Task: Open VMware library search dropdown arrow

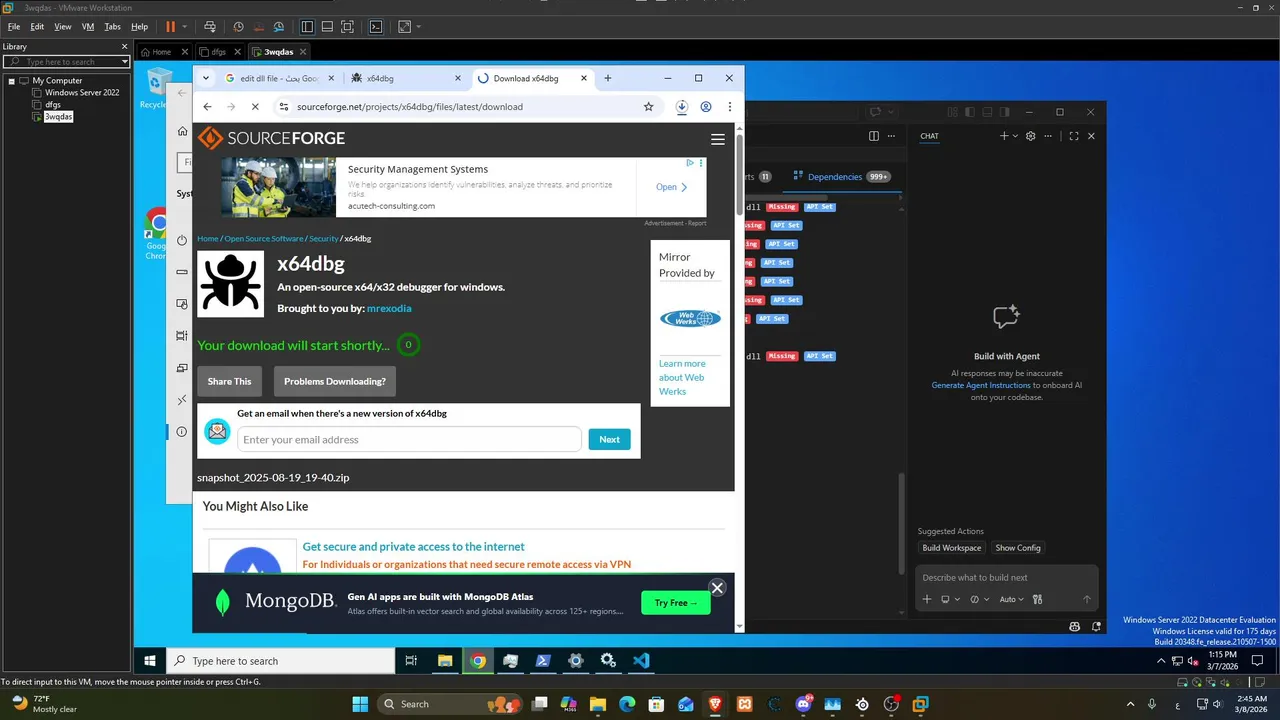Action: 125,62
